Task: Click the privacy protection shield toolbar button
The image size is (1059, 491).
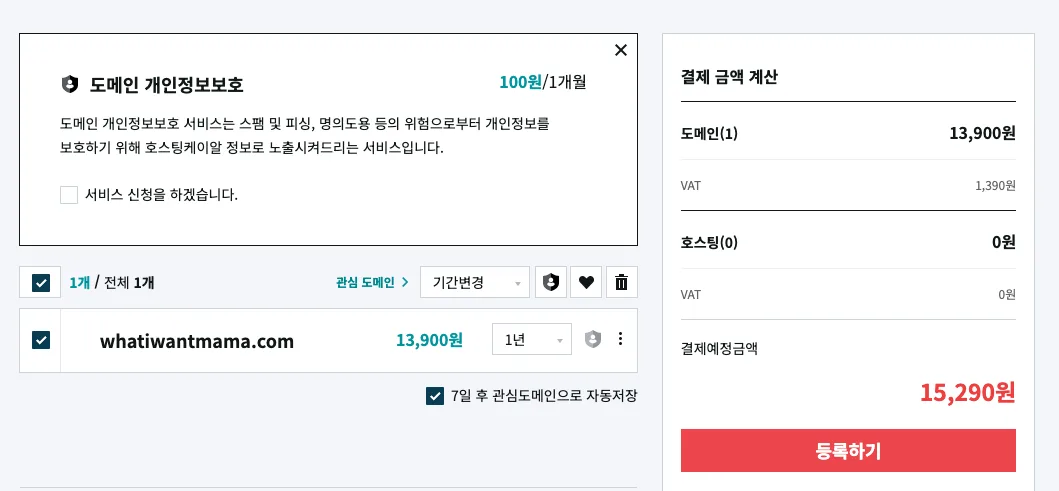Action: pos(551,282)
